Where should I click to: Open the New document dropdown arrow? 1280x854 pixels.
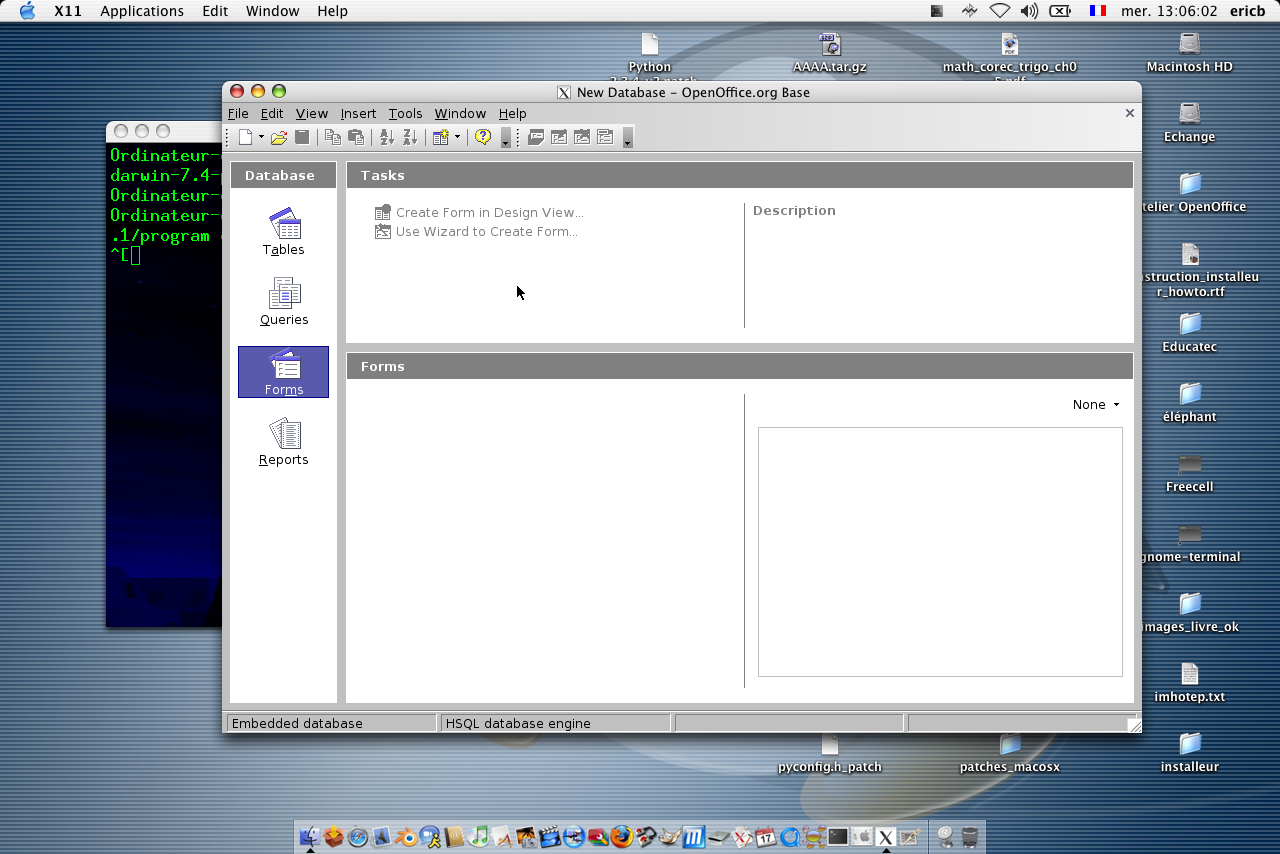coord(261,137)
